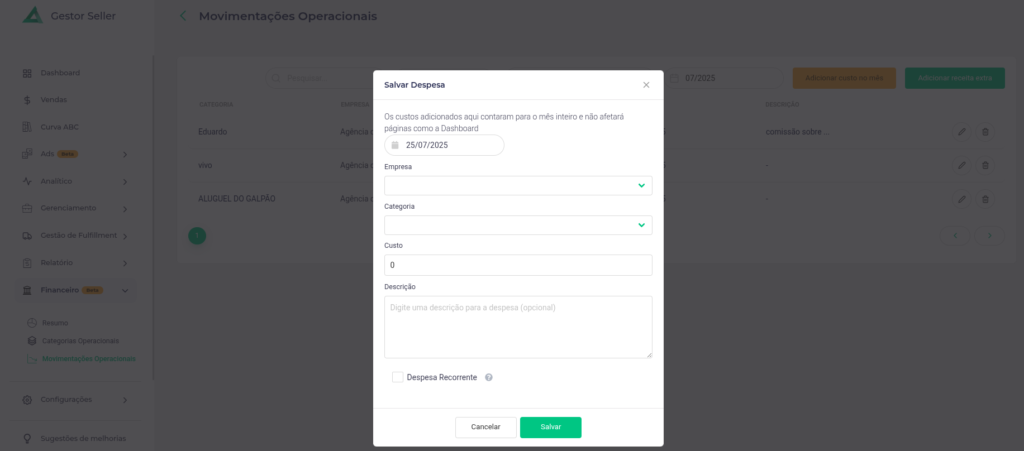Screen dimensions: 1024x451
Task: Click the Dashboard grid icon in sidebar
Action: 27,73
